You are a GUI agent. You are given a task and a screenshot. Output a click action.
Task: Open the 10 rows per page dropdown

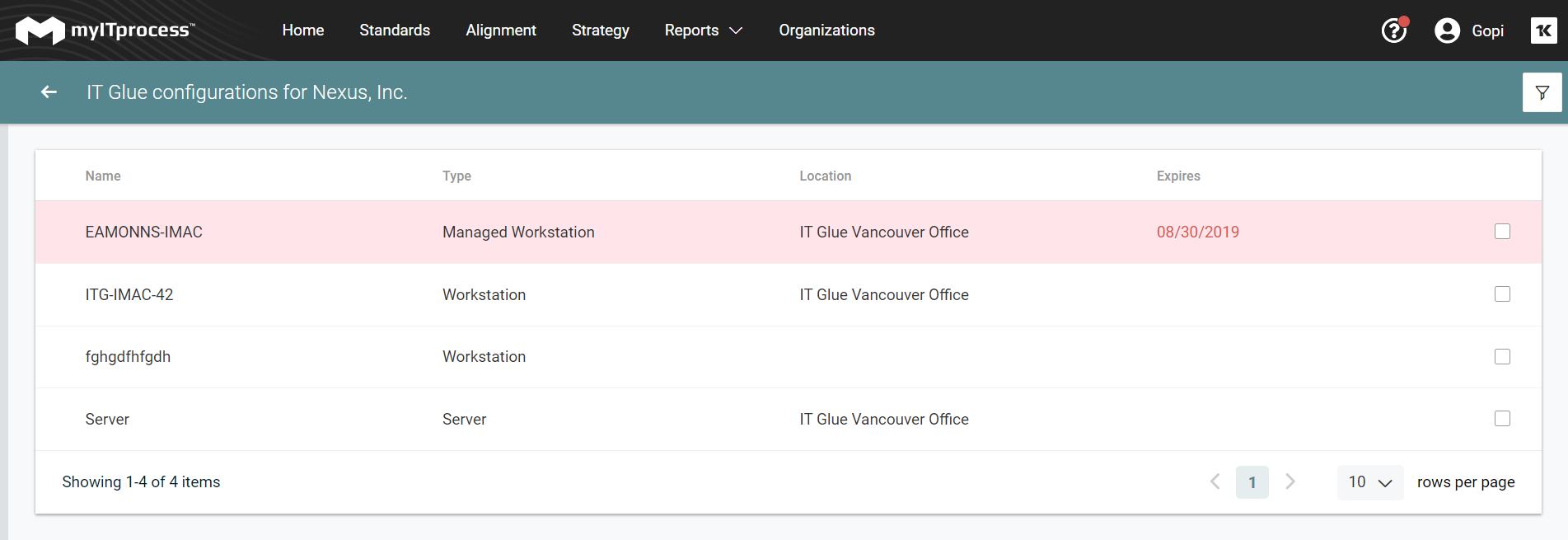pos(1369,482)
